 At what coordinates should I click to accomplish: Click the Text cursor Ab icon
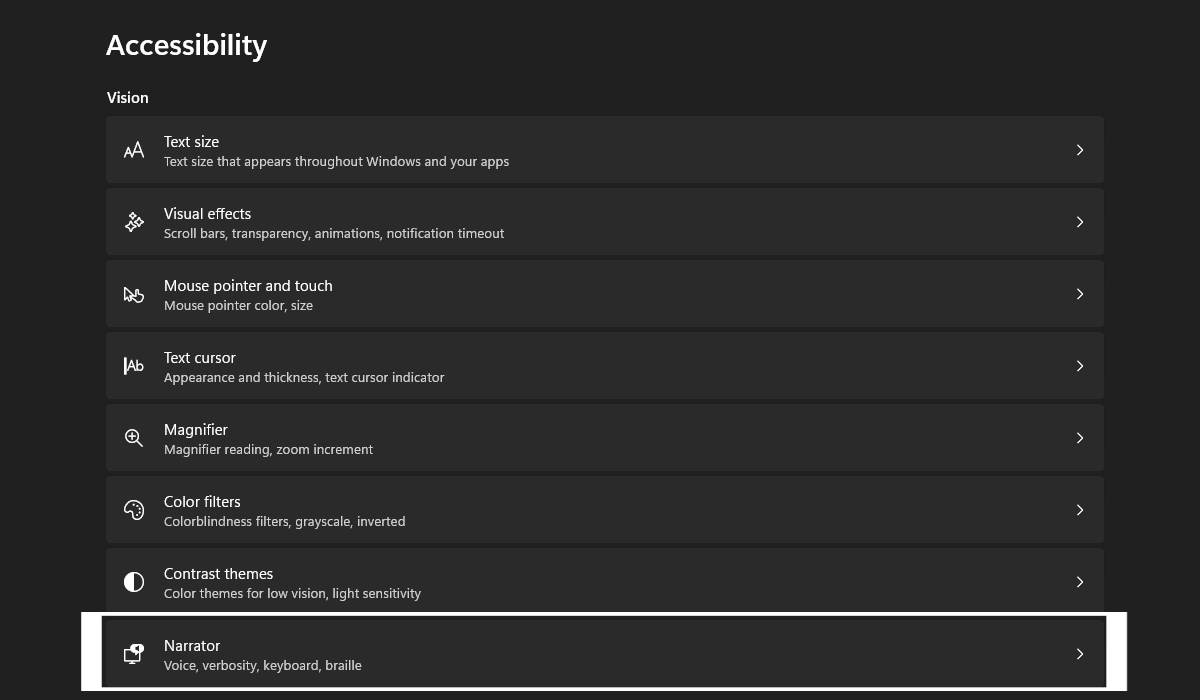(134, 366)
